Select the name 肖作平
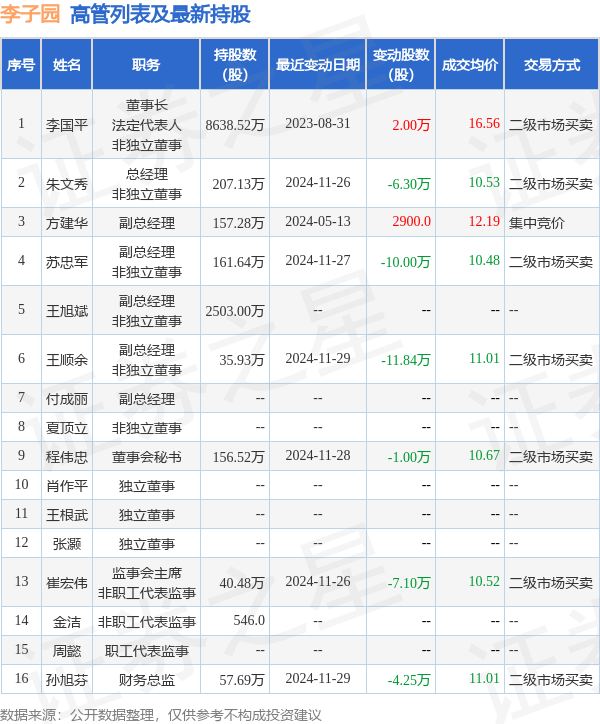 pyautogui.click(x=67, y=486)
